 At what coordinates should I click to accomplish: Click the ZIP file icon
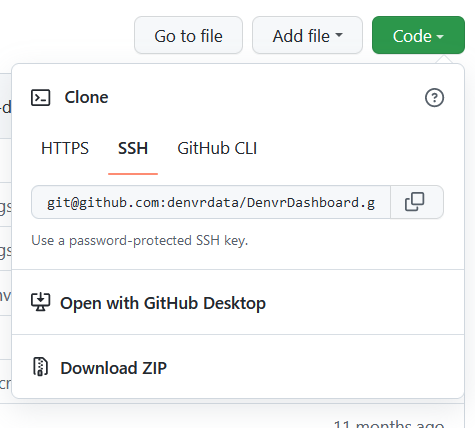tap(41, 367)
